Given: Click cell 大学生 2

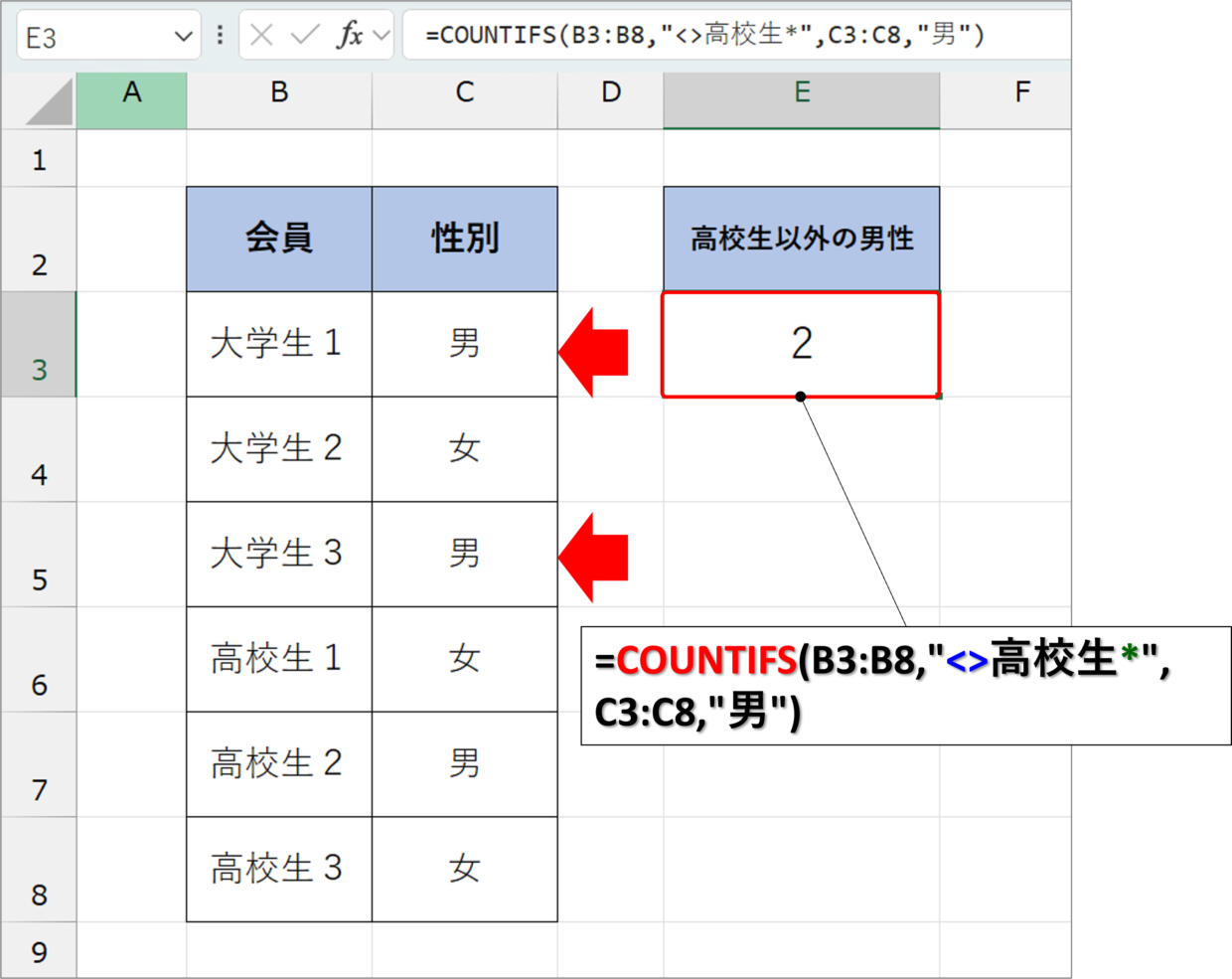Looking at the screenshot, I should pos(279,449).
